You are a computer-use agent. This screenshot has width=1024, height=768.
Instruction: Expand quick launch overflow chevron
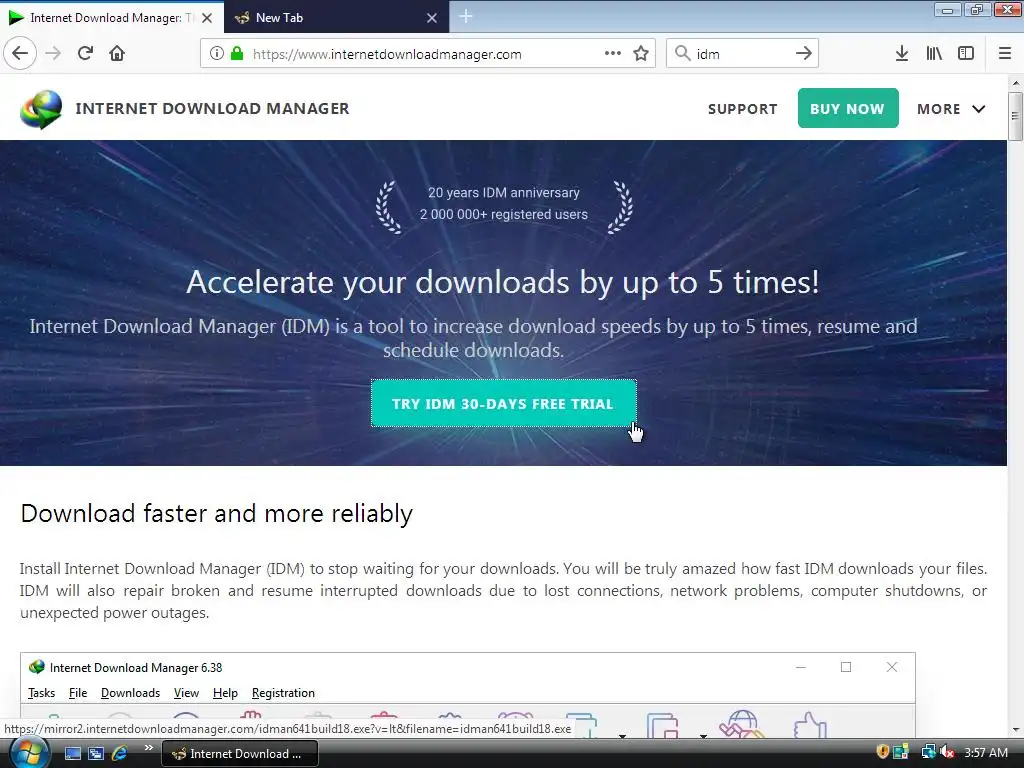[x=149, y=748]
